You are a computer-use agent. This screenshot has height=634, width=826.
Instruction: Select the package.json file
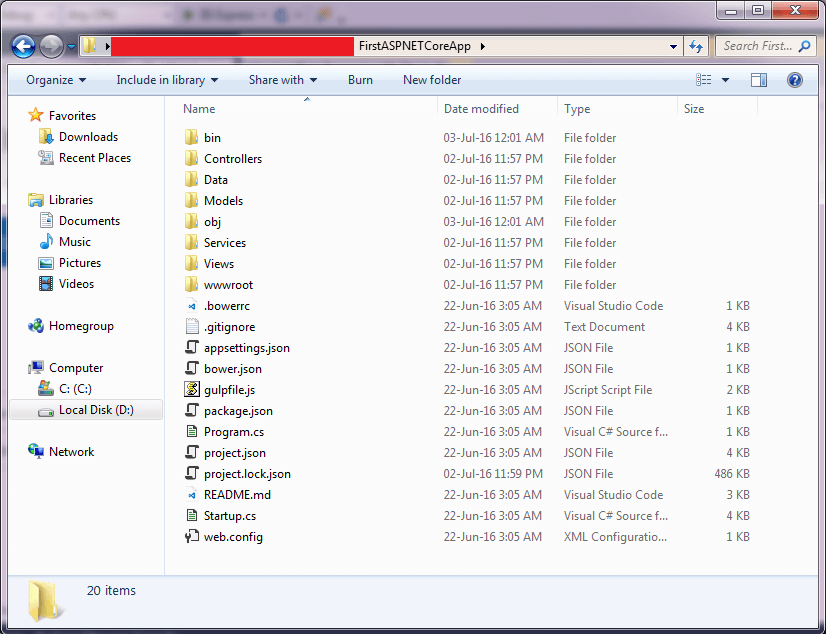coord(238,411)
